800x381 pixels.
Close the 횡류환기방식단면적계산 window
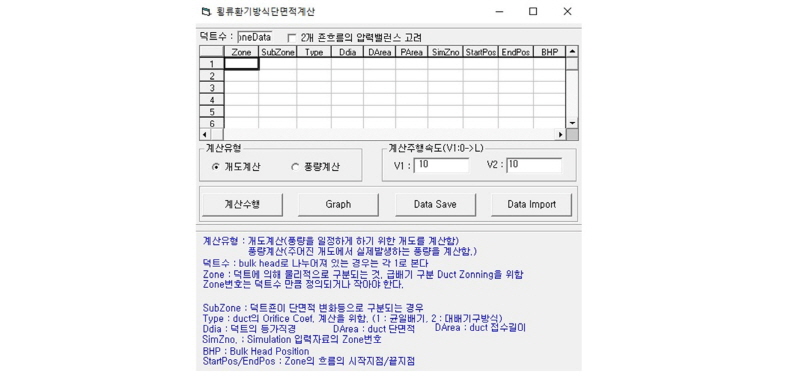point(567,11)
